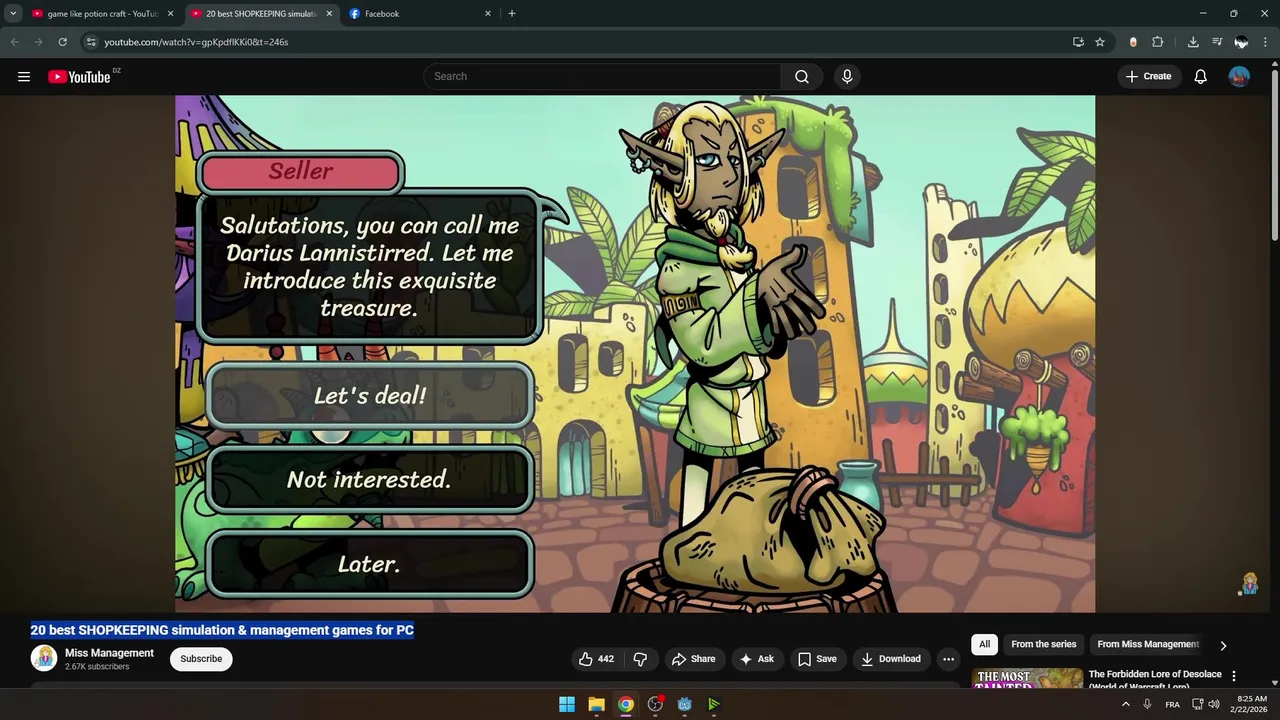
Task: Open the taskbar clock and date
Action: pos(1251,704)
